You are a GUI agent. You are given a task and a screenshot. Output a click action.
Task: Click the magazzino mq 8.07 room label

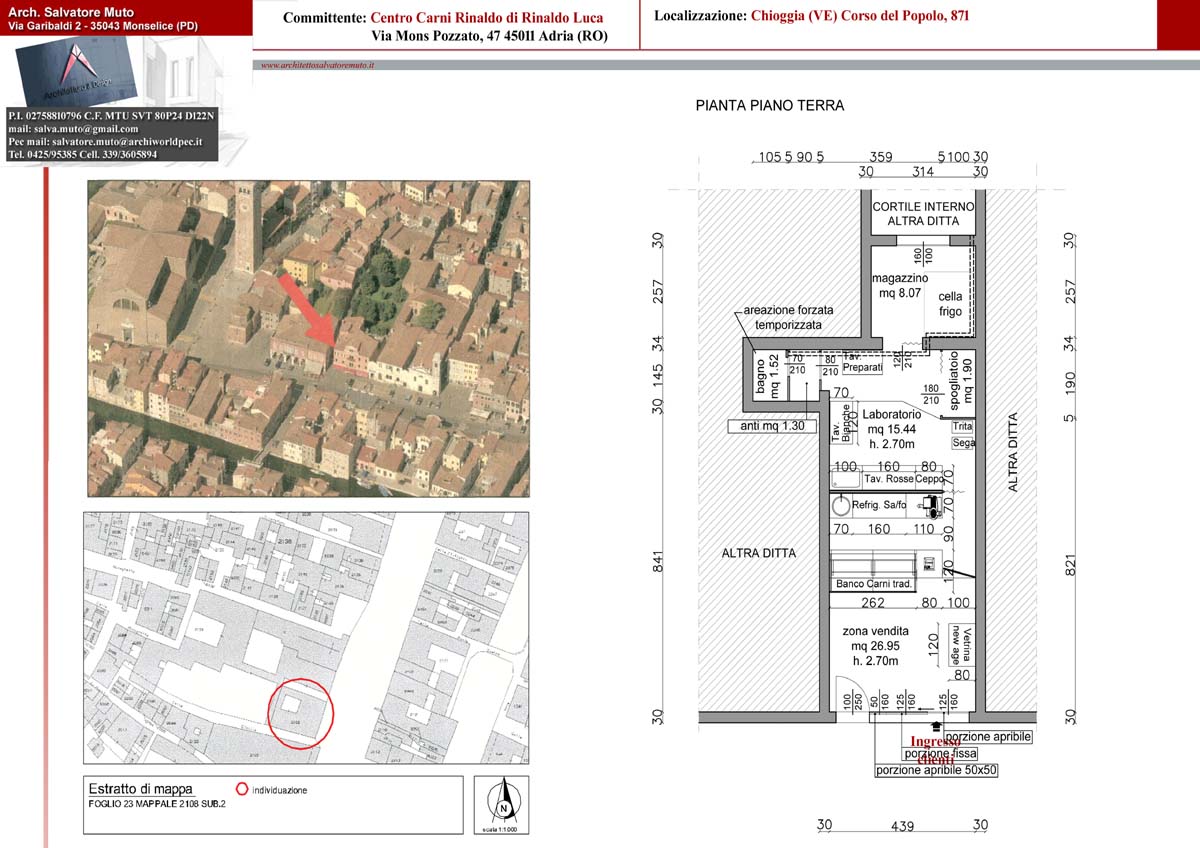(900, 285)
